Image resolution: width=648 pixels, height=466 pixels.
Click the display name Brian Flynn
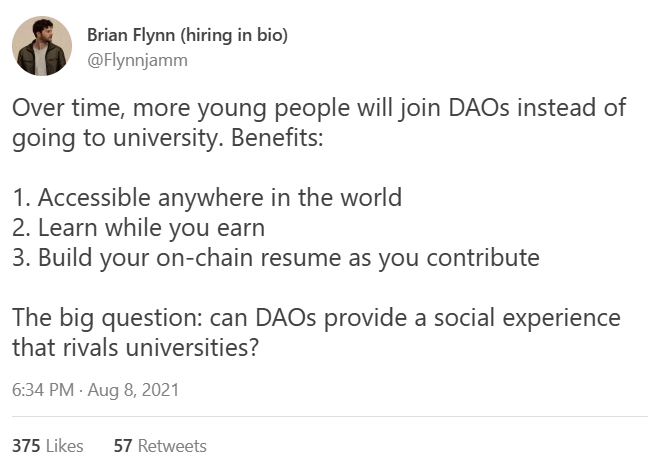(131, 35)
